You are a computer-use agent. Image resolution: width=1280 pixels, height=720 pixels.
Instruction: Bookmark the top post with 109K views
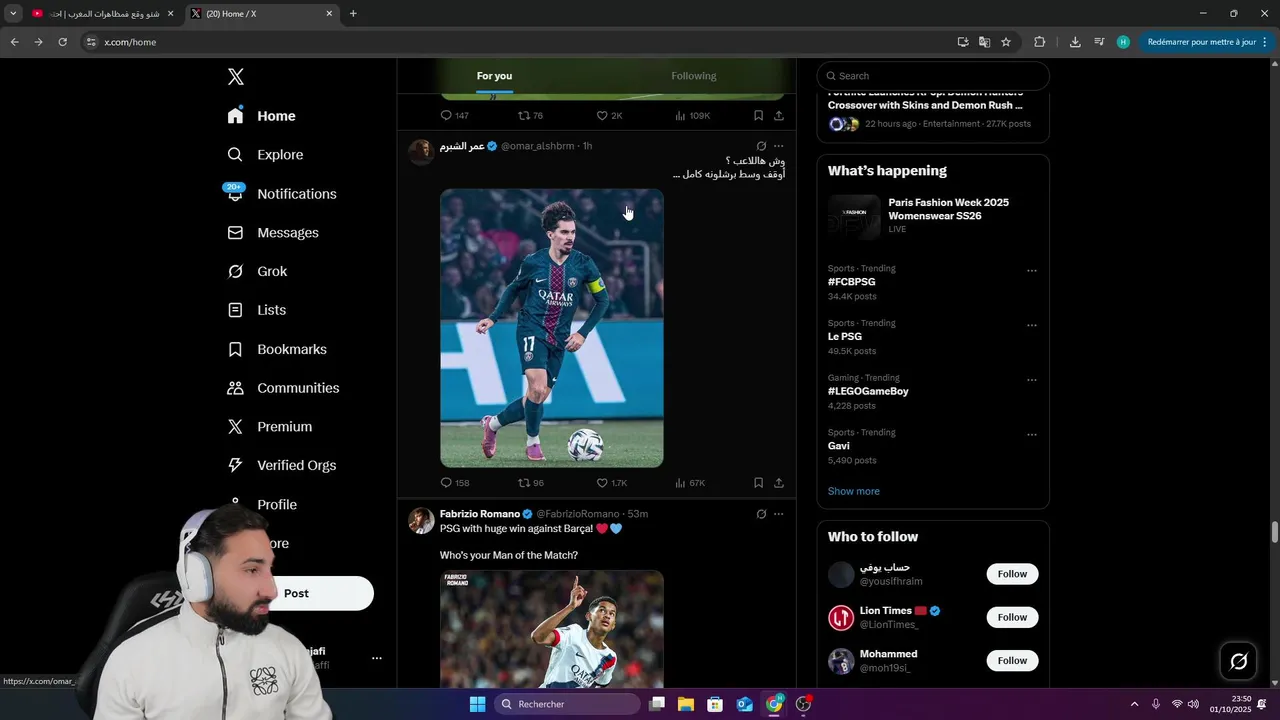tap(758, 116)
